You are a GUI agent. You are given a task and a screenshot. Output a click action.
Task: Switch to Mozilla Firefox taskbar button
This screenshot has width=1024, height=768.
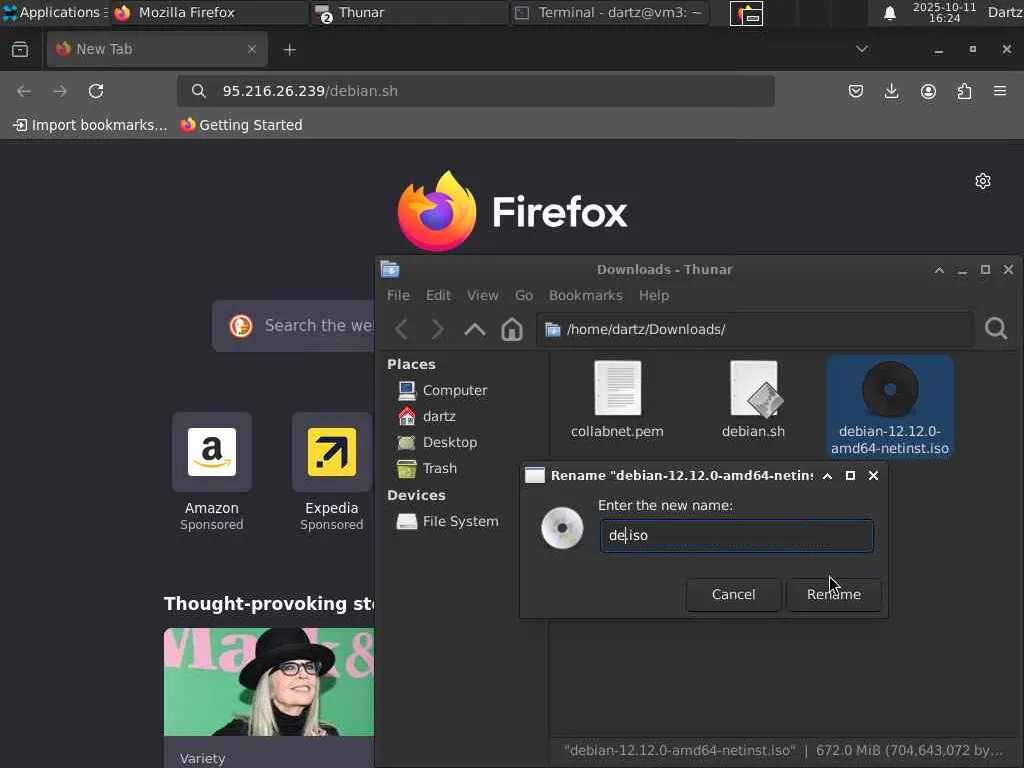209,12
